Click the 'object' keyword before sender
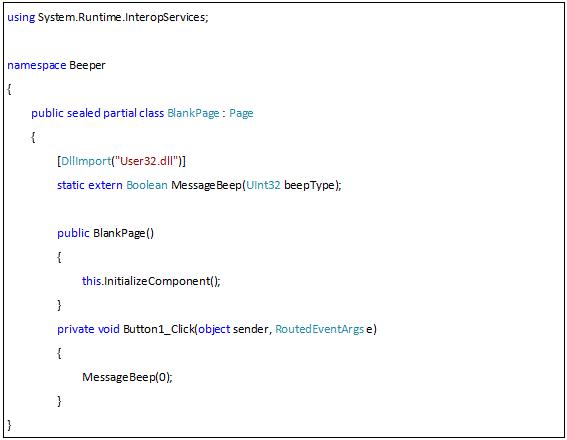This screenshot has height=440, width=567. (x=214, y=329)
